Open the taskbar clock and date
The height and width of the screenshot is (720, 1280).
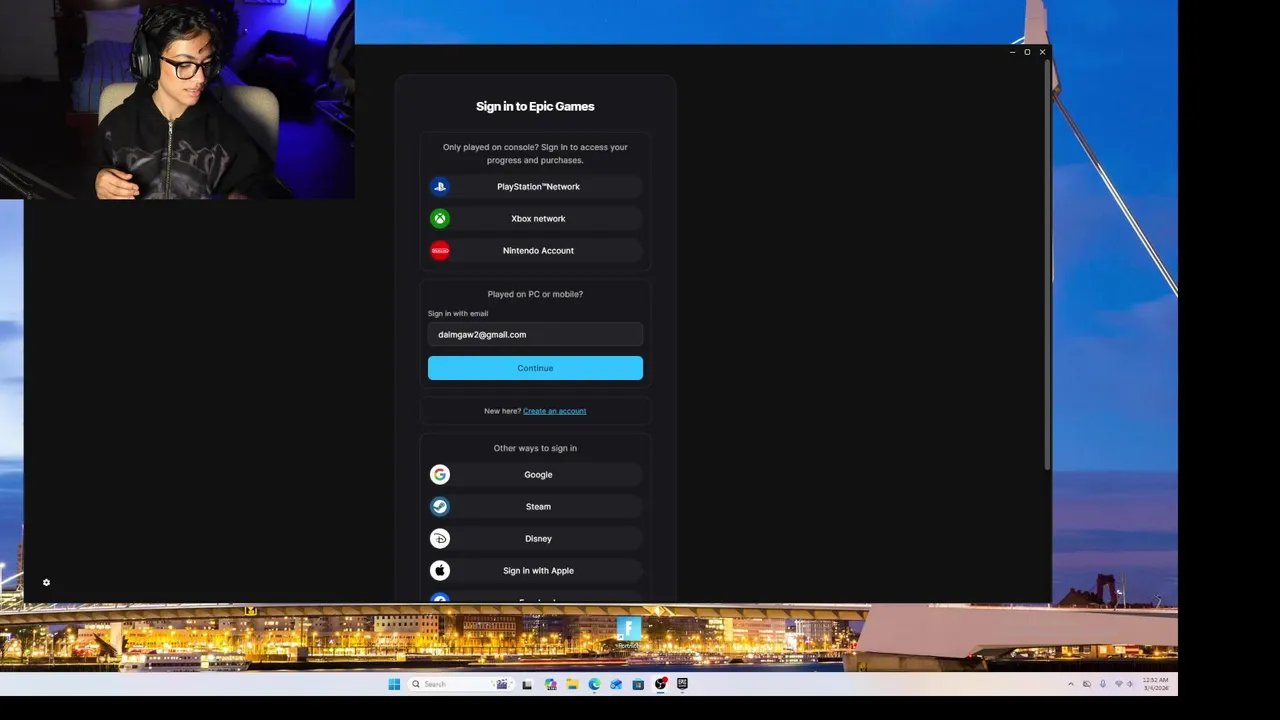pyautogui.click(x=1156, y=684)
